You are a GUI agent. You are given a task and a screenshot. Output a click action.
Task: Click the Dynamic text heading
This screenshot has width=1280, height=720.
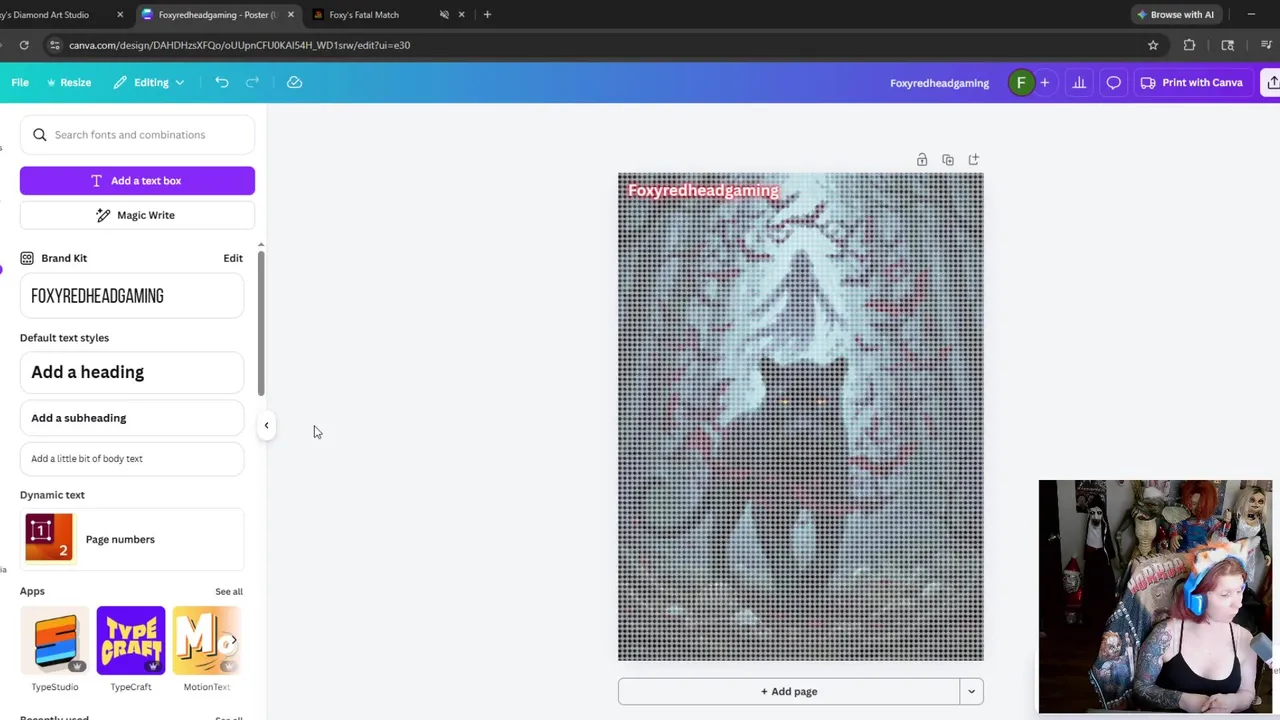click(x=52, y=495)
